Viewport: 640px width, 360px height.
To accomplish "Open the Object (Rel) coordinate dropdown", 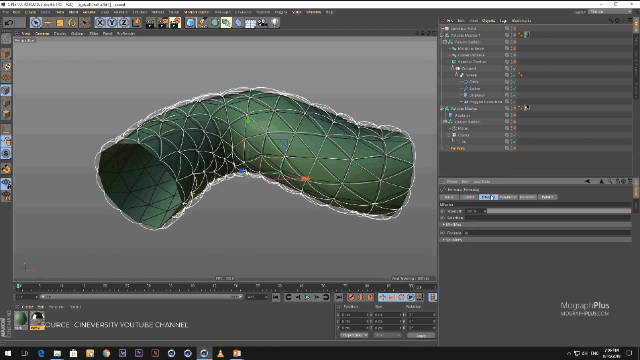I will pyautogui.click(x=354, y=336).
